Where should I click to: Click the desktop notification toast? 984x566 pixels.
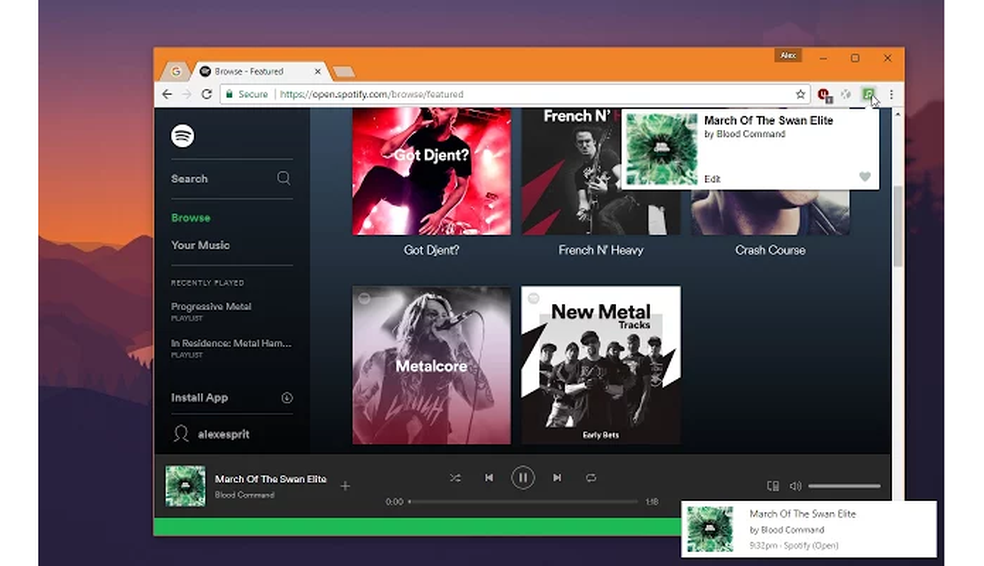(809, 529)
